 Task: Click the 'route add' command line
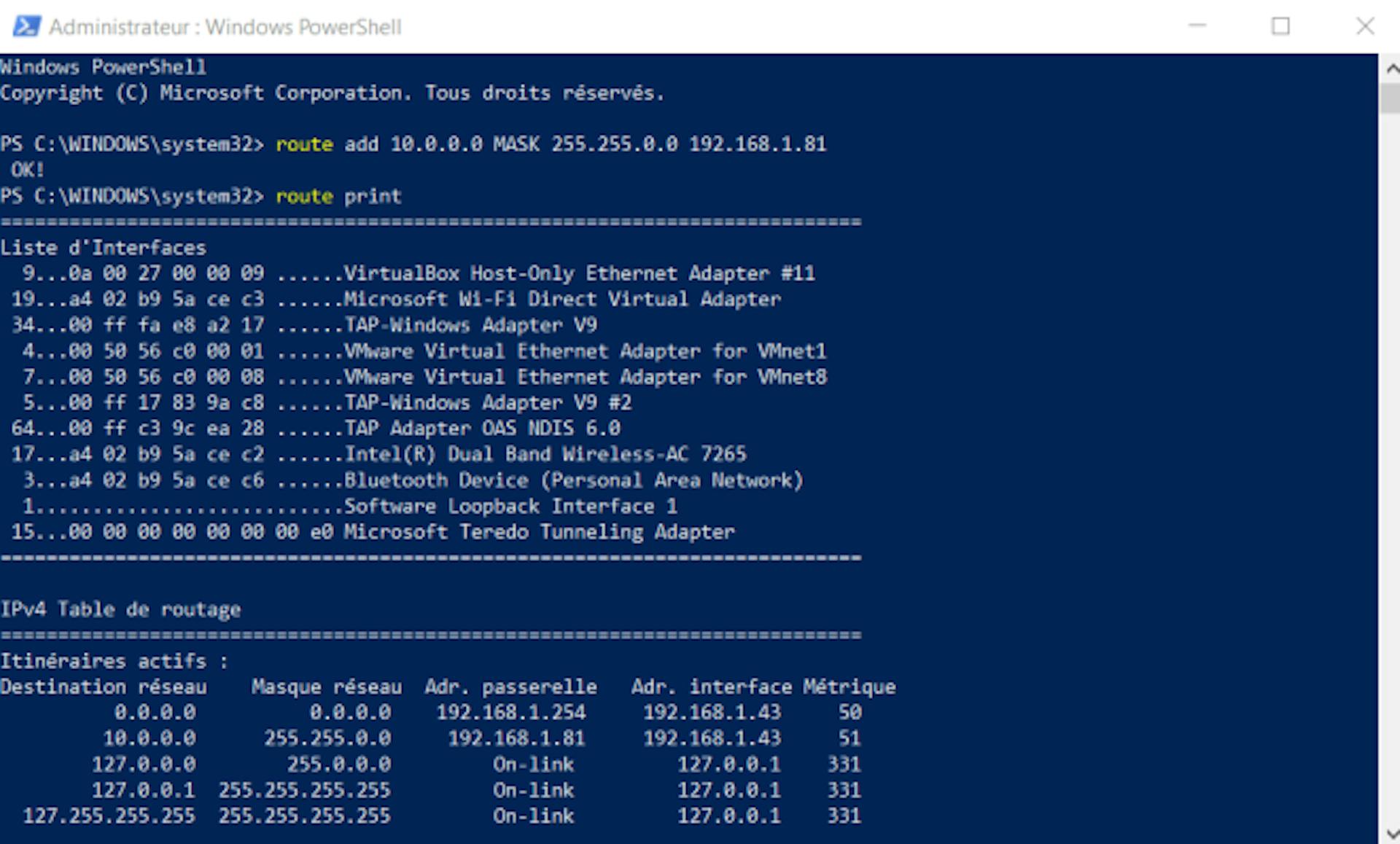[x=551, y=144]
